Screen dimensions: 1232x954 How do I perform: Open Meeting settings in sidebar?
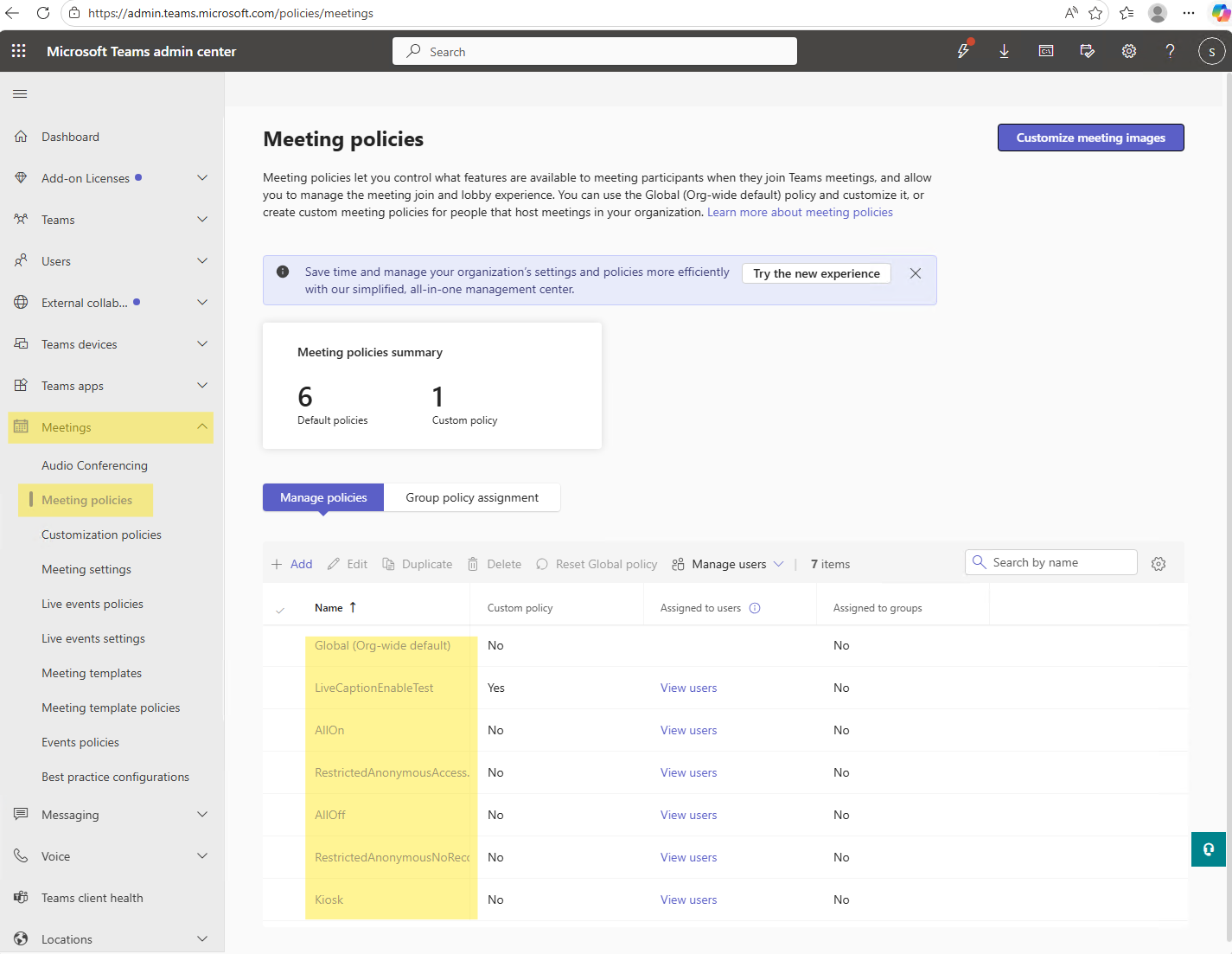(x=86, y=569)
